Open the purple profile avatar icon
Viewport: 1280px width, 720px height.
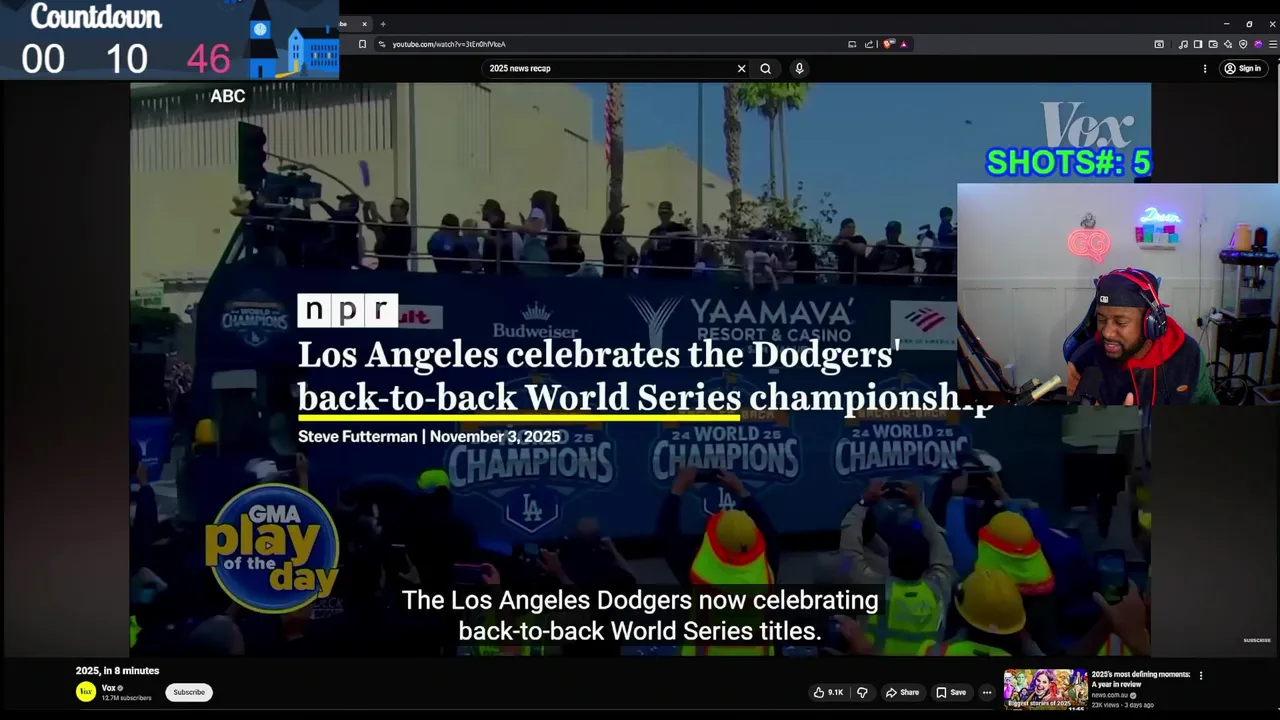point(1258,44)
